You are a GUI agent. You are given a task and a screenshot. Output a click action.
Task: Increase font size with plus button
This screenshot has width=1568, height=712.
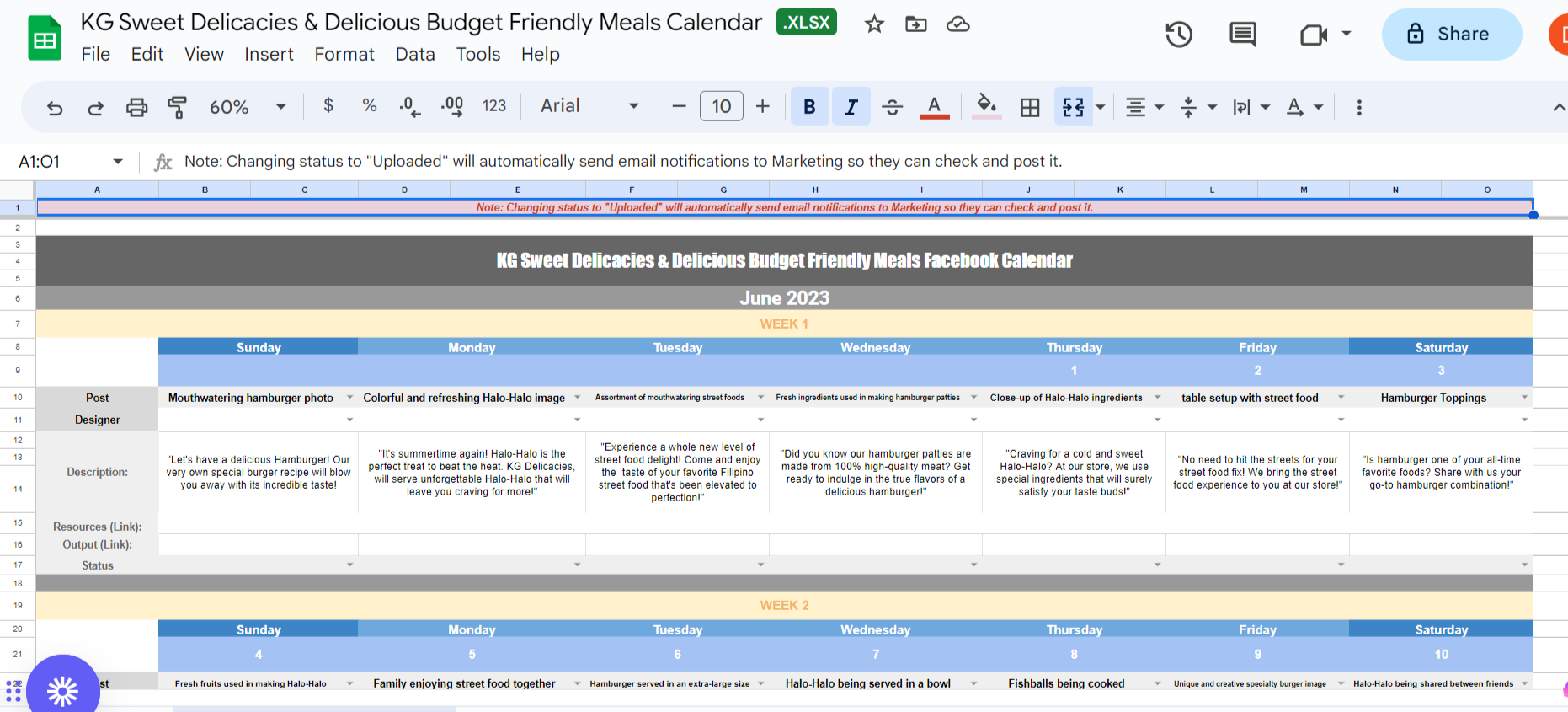click(763, 106)
